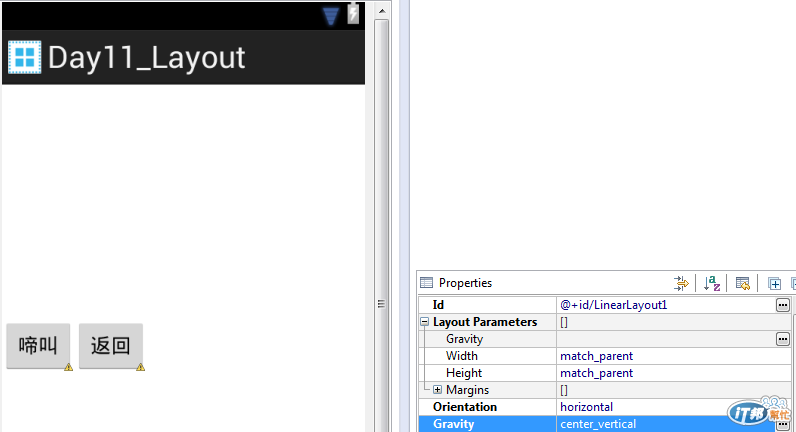This screenshot has height=432, width=796.
Task: Expand the Margins property group
Action: (x=437, y=390)
